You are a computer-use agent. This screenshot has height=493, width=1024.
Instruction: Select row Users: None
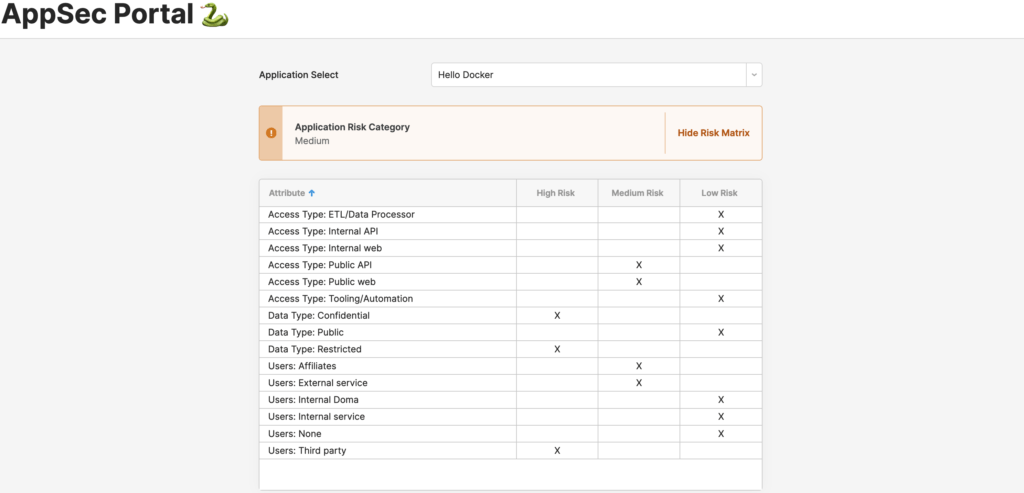pos(511,434)
